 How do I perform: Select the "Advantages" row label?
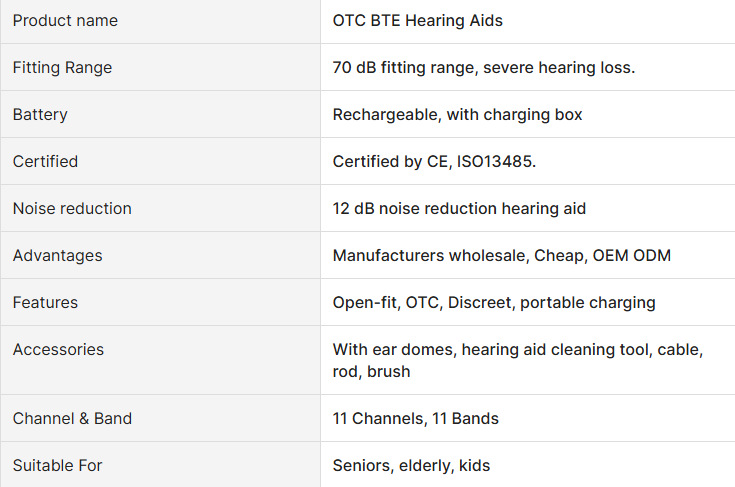click(57, 256)
